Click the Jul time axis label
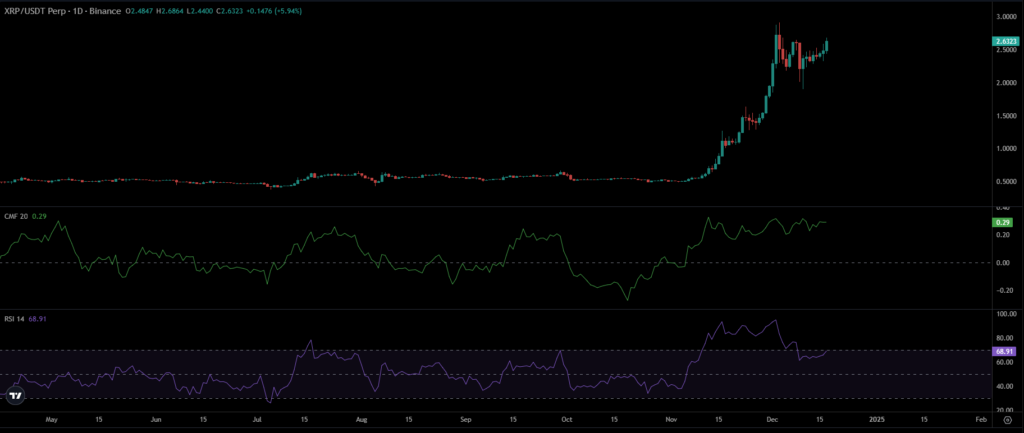This screenshot has width=1024, height=433. click(257, 418)
